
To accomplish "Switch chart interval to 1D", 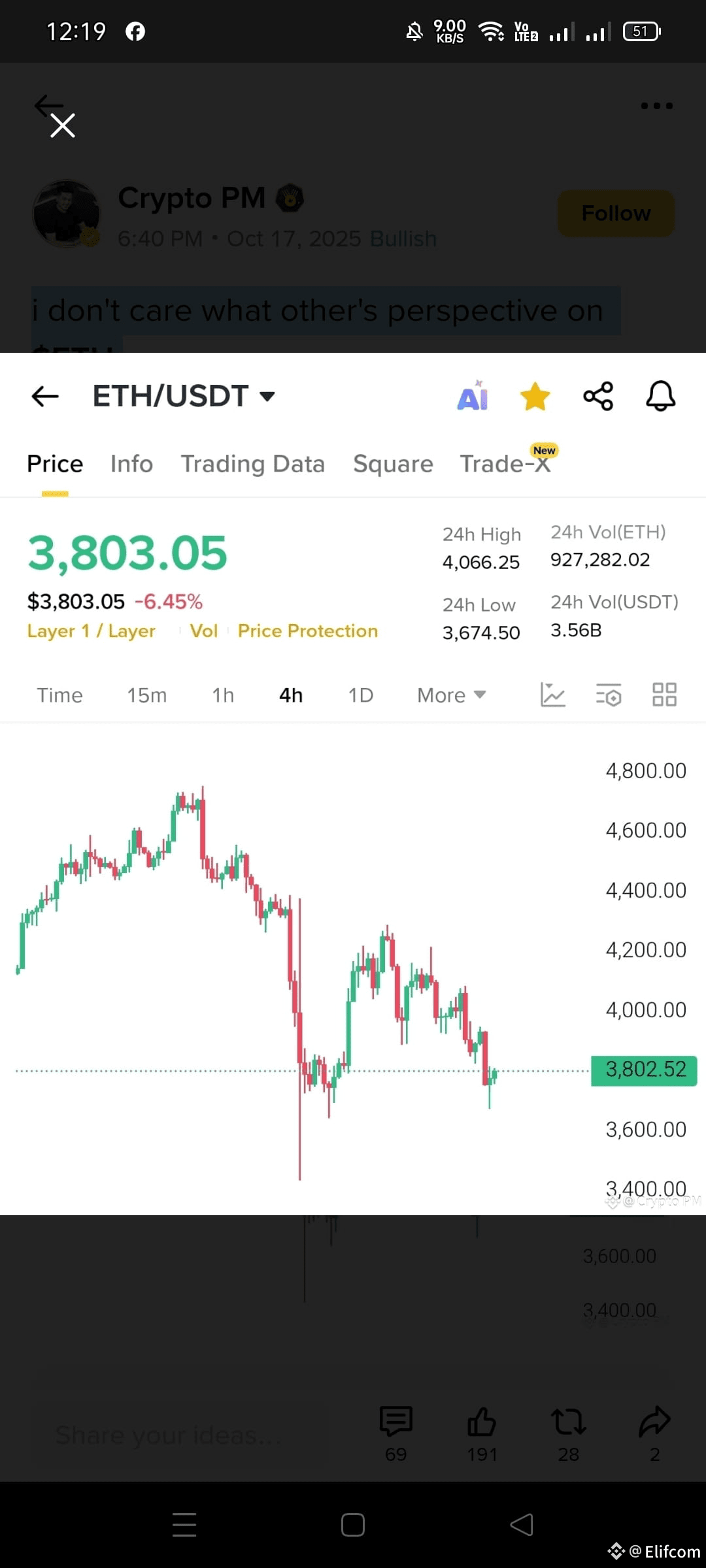I will tap(361, 695).
